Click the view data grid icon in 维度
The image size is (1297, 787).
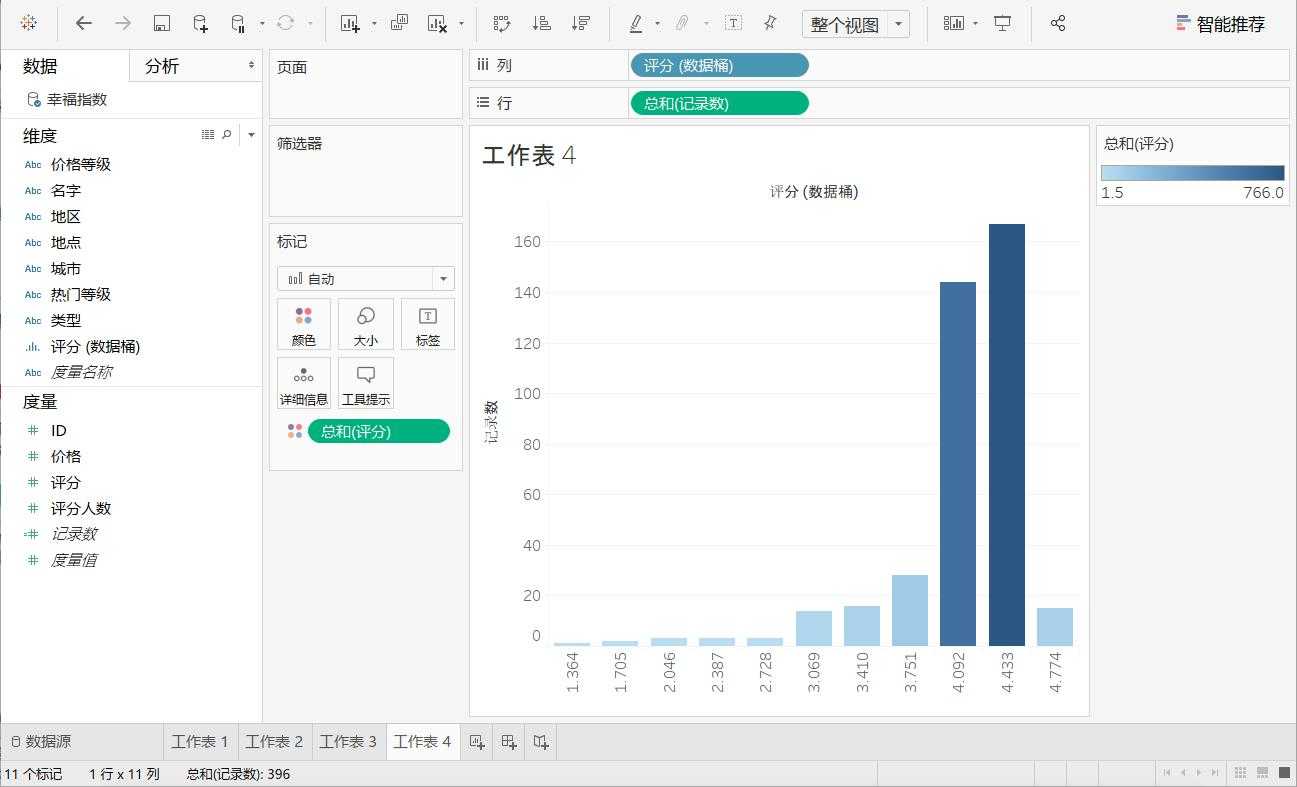(x=208, y=134)
